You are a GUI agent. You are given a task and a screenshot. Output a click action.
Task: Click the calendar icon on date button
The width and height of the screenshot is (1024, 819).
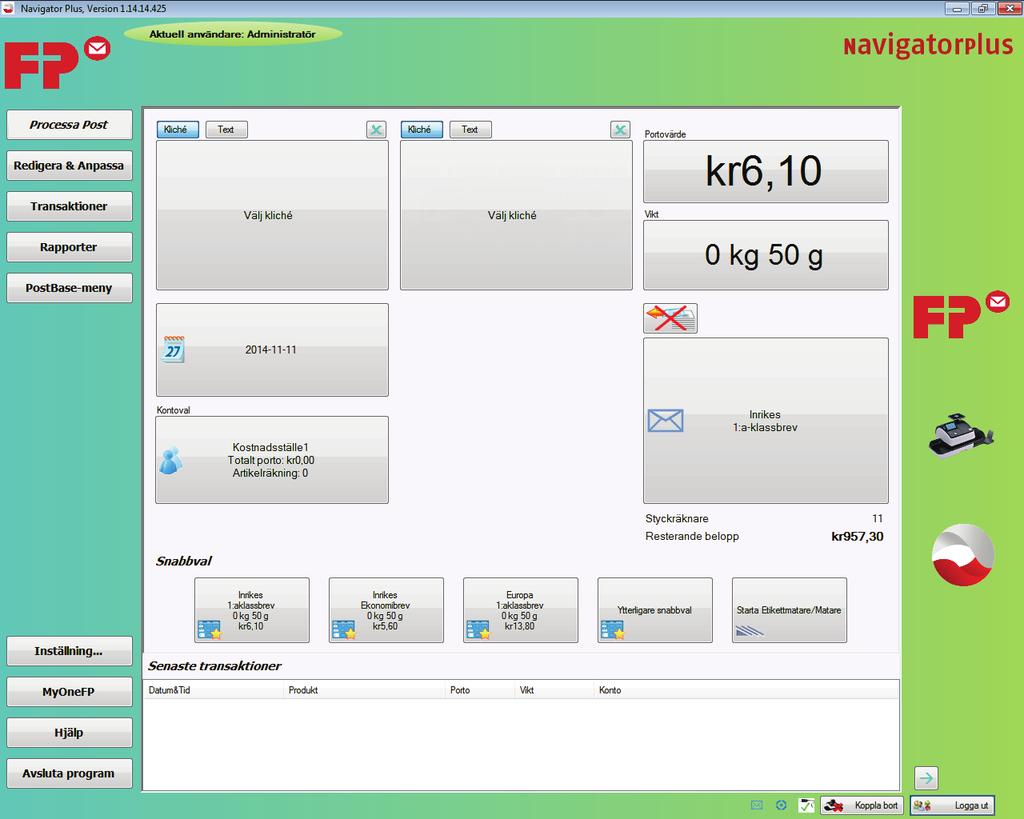173,349
